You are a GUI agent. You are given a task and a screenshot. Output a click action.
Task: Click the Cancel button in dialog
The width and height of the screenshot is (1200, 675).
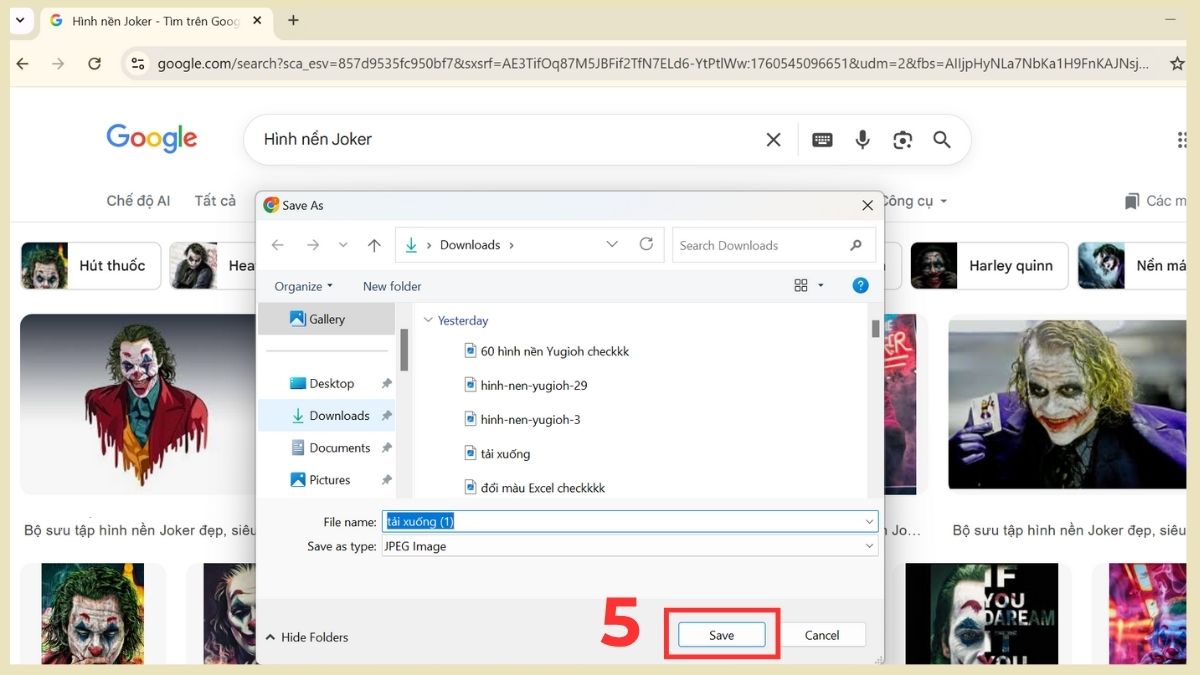click(822, 635)
